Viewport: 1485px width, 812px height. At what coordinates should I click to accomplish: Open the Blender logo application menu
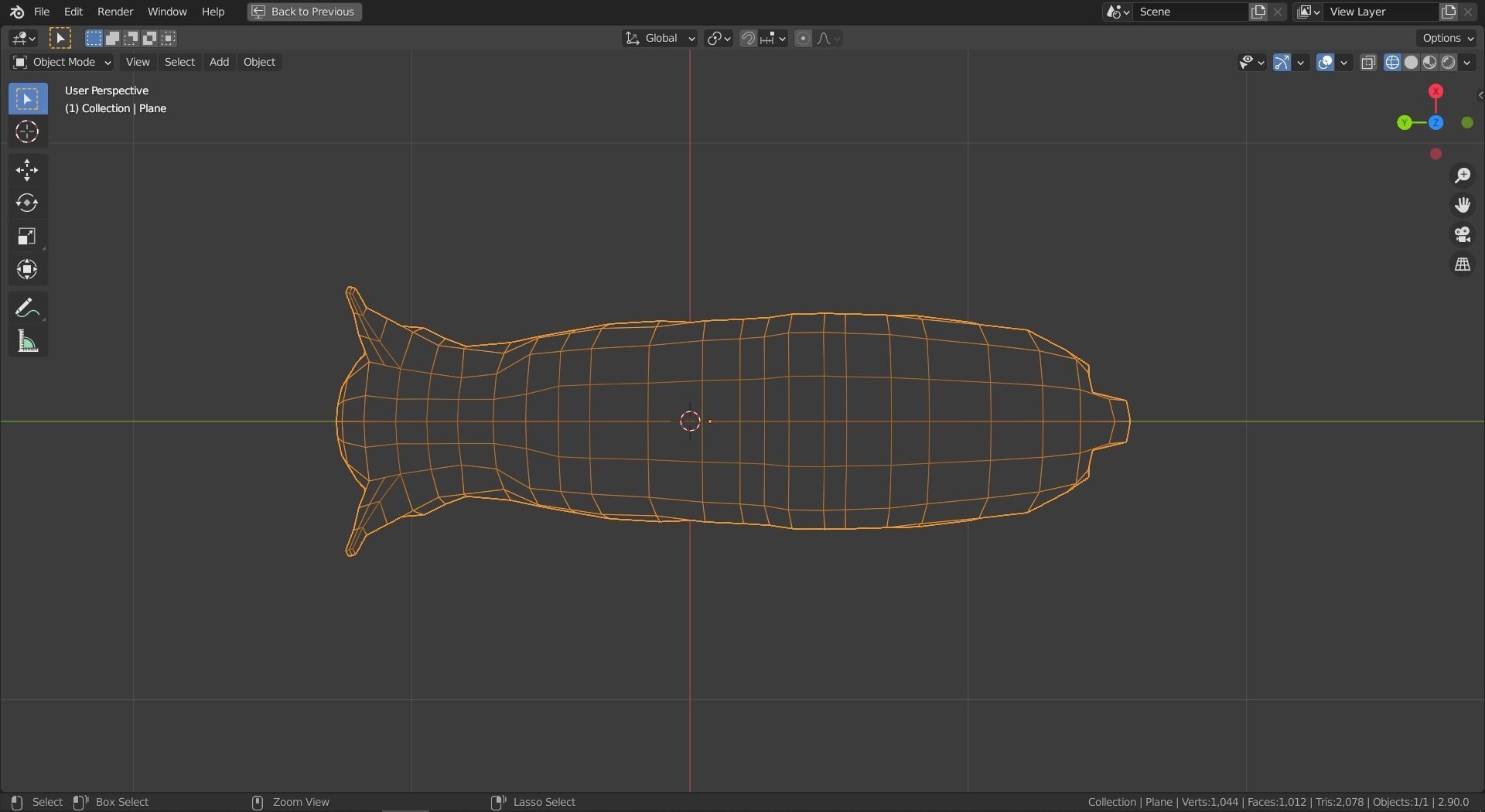click(x=17, y=12)
